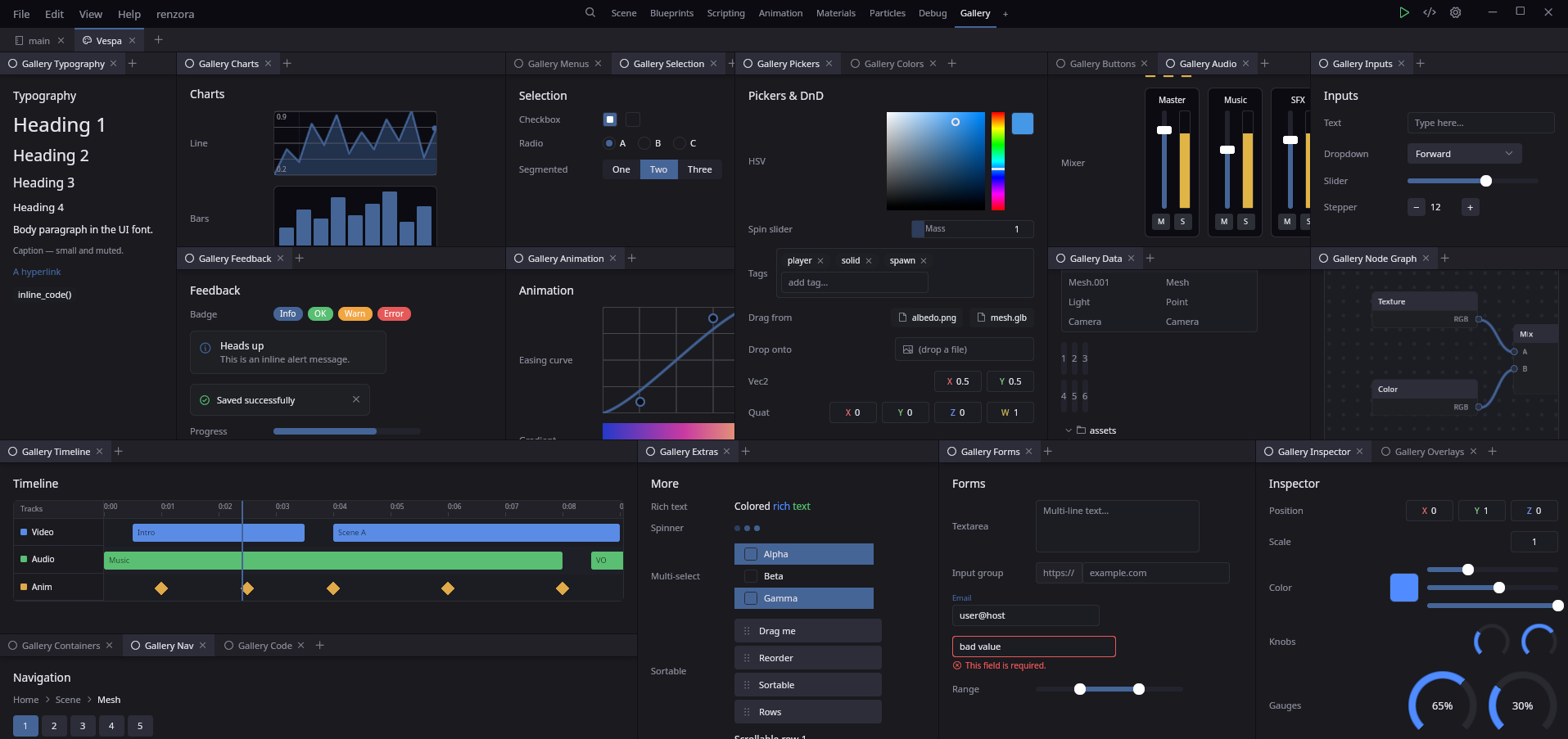The width and height of the screenshot is (1568, 739).
Task: Remove the player tag
Action: pyautogui.click(x=820, y=261)
